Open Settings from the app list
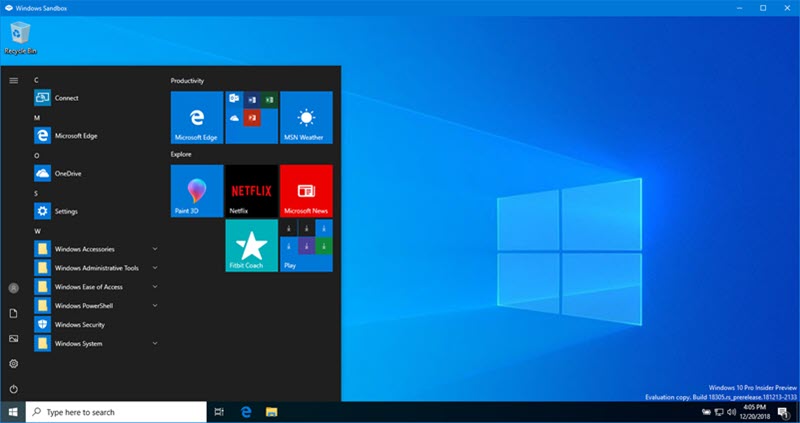 (96, 211)
